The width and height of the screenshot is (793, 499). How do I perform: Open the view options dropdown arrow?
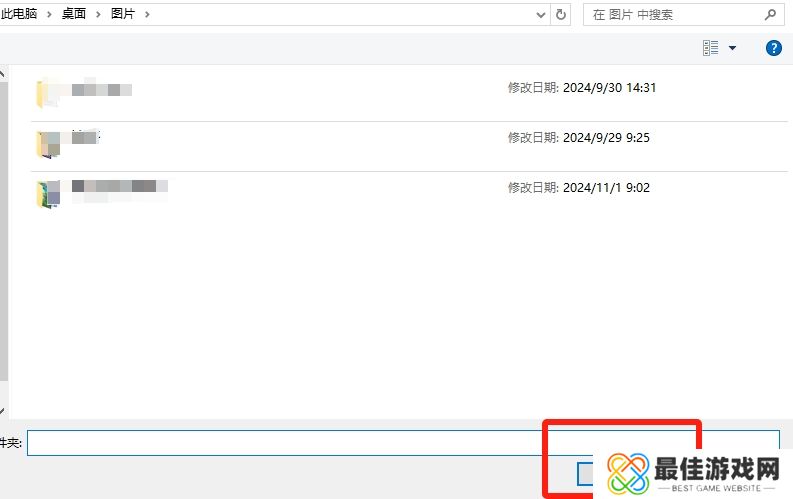(x=732, y=48)
